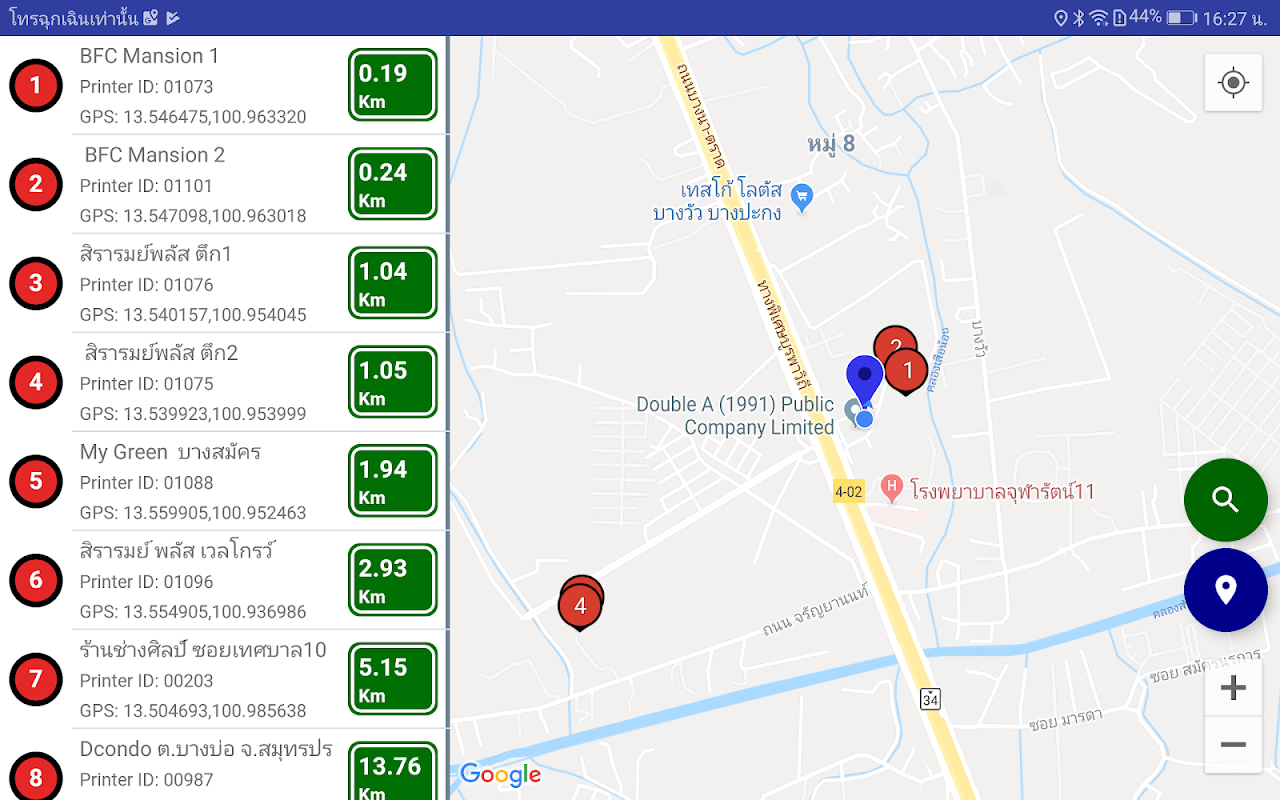This screenshot has width=1280, height=800.
Task: Open the green search floating button
Action: click(1226, 500)
